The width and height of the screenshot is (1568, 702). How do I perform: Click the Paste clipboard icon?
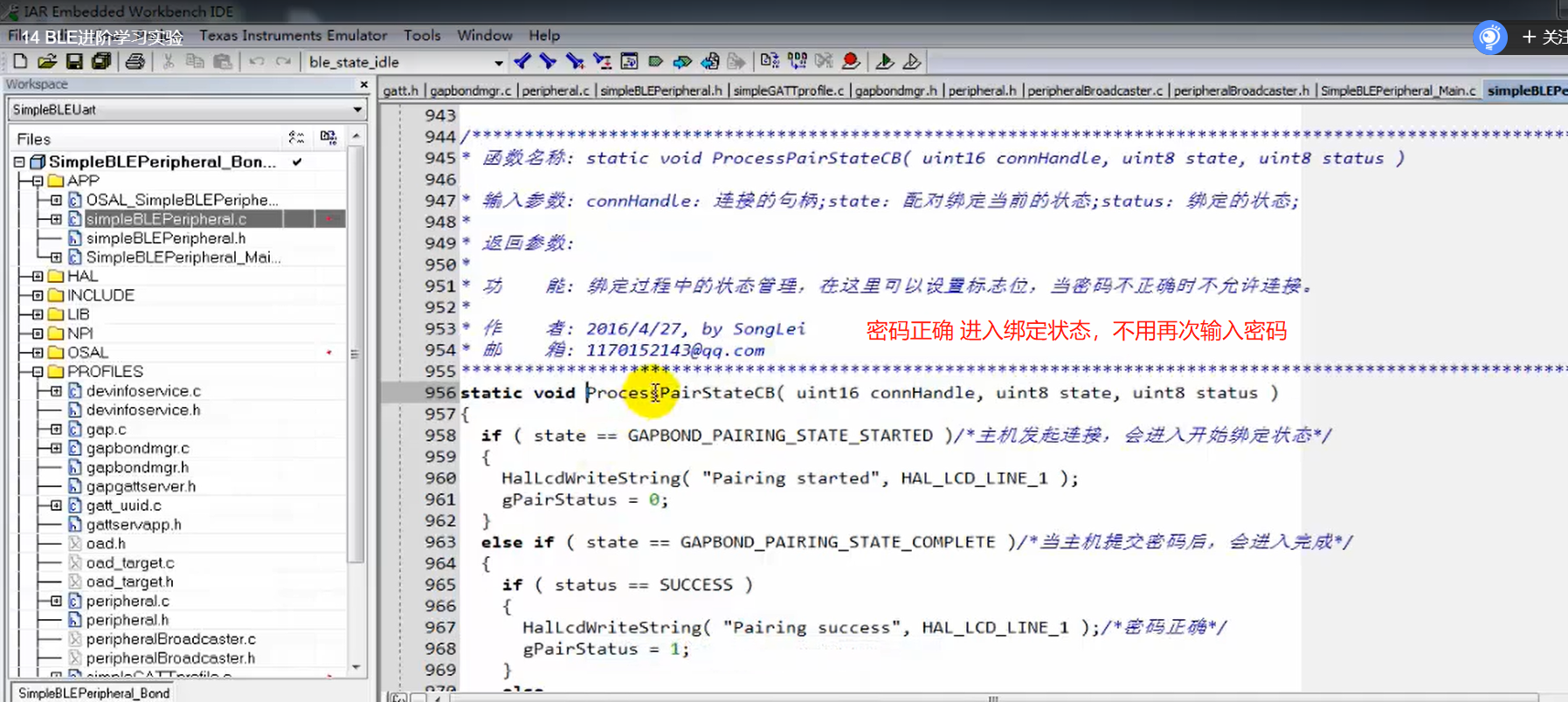click(224, 61)
